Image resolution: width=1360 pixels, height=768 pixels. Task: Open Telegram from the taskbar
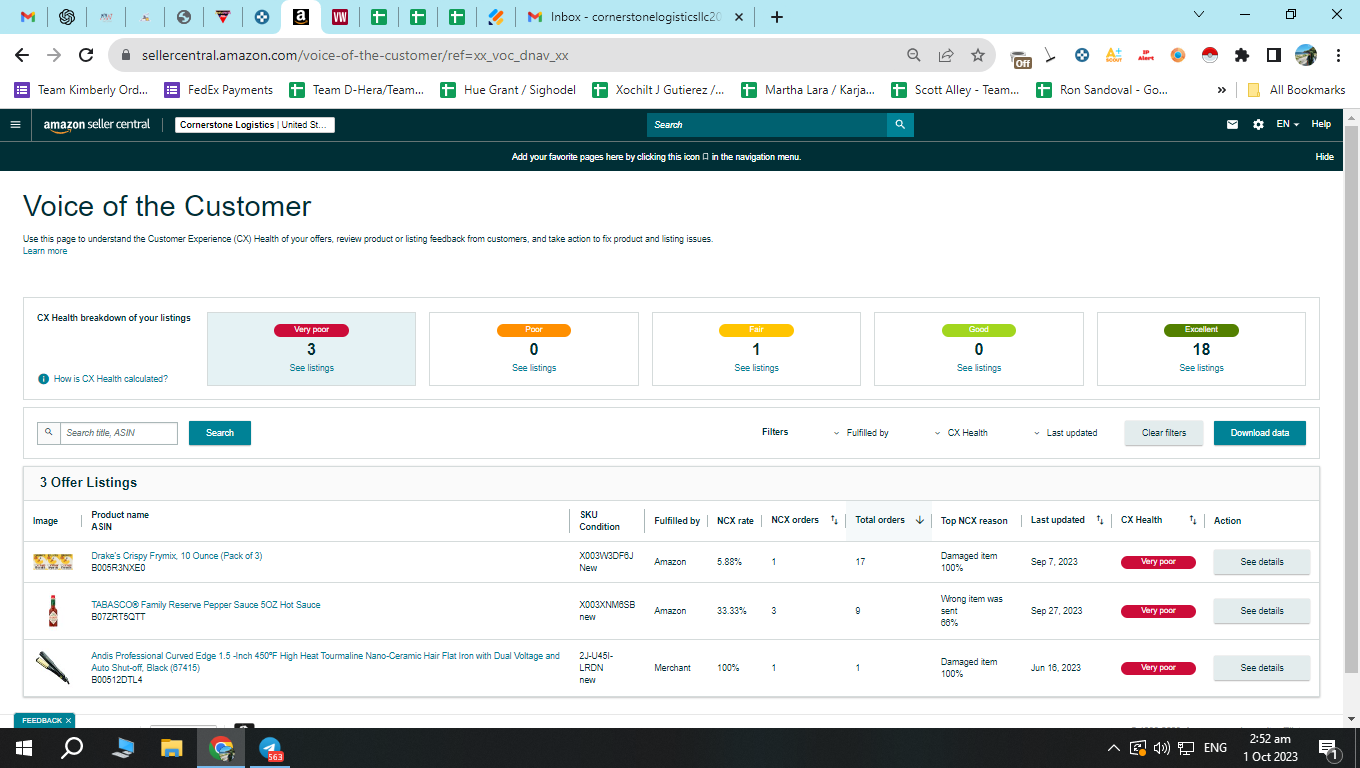point(270,748)
